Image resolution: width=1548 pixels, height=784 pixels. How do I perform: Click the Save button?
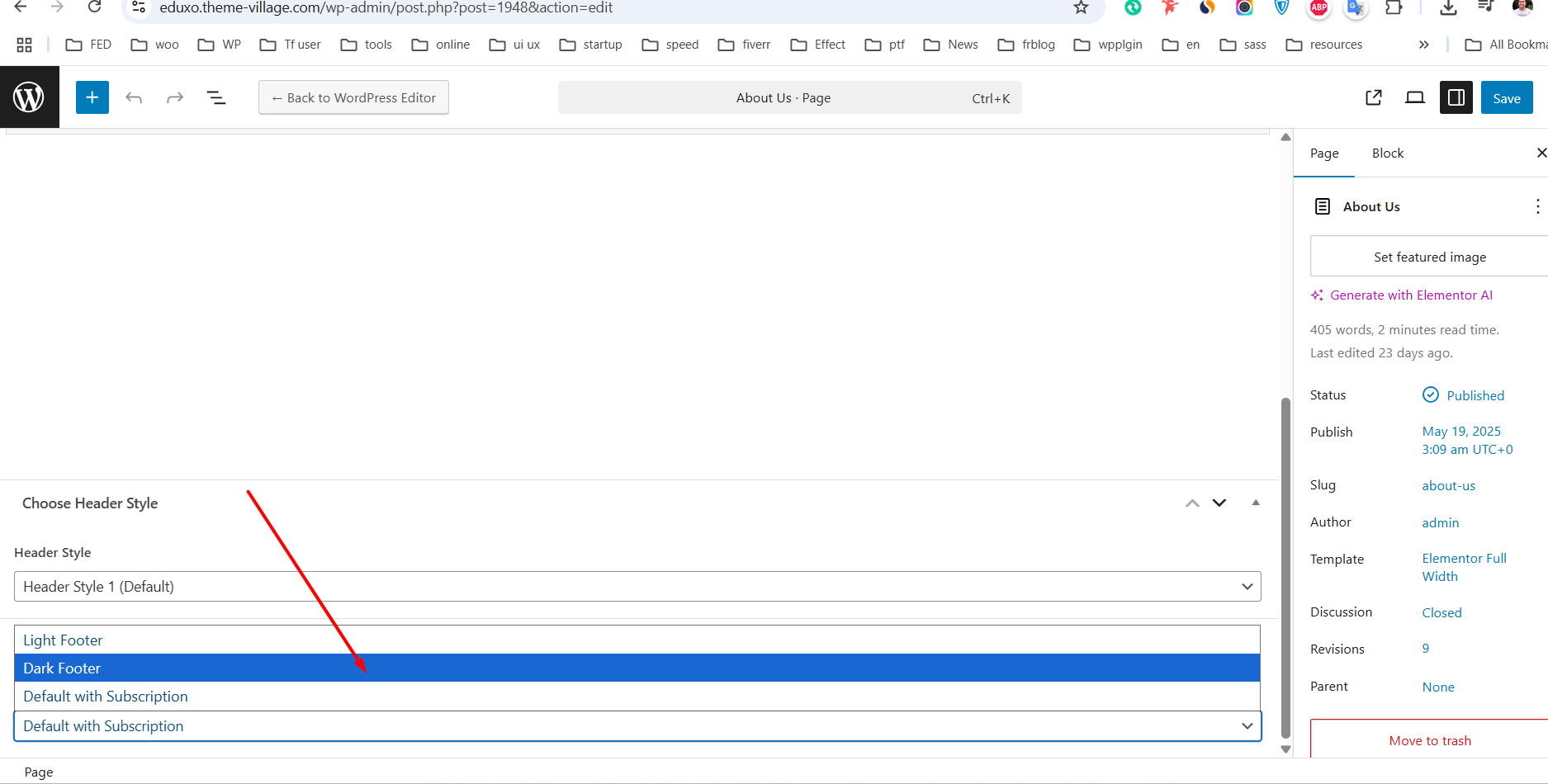[x=1506, y=97]
